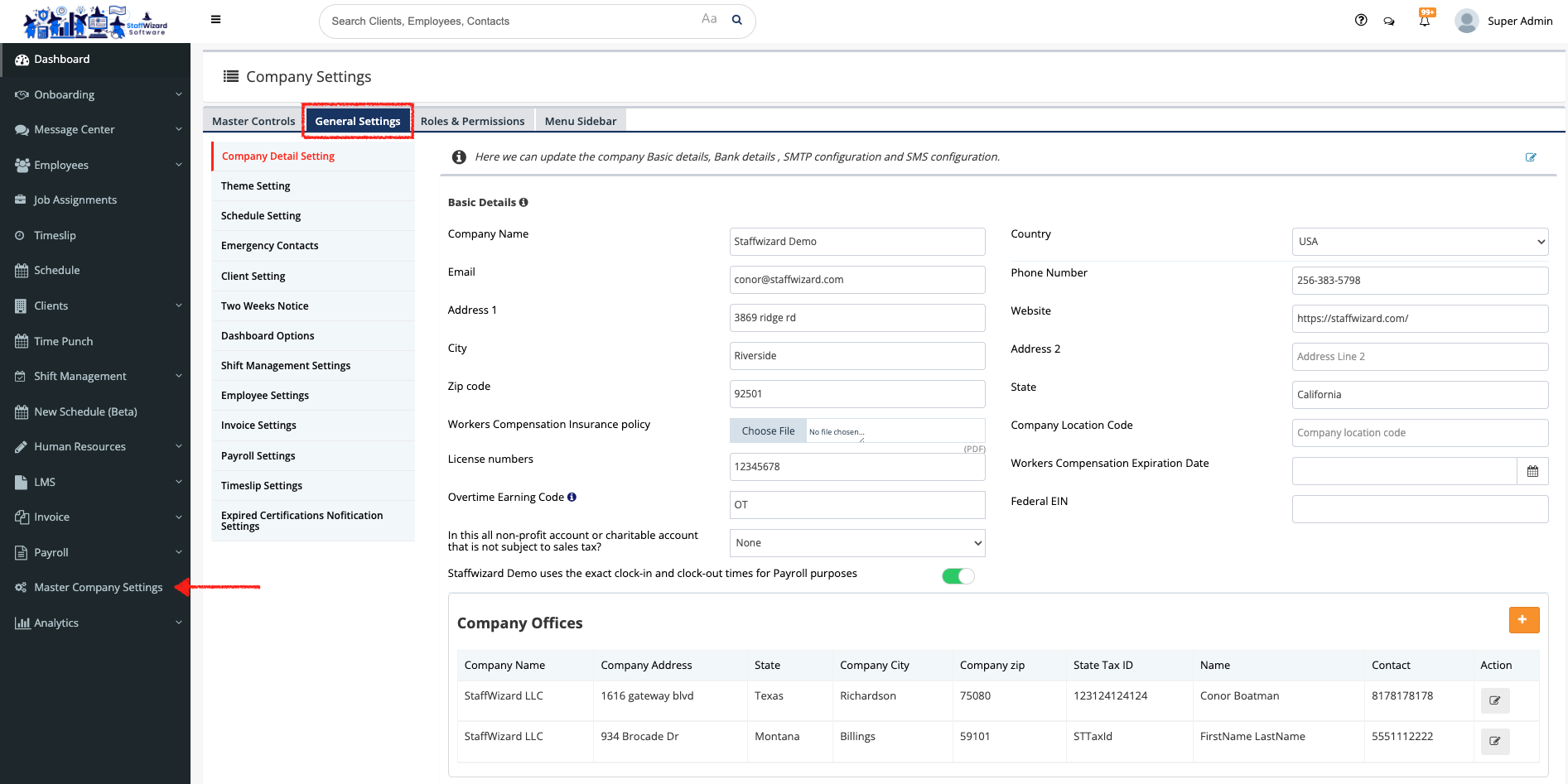Open the calendar icon for Expiration Date
The image size is (1568, 784).
(1532, 471)
